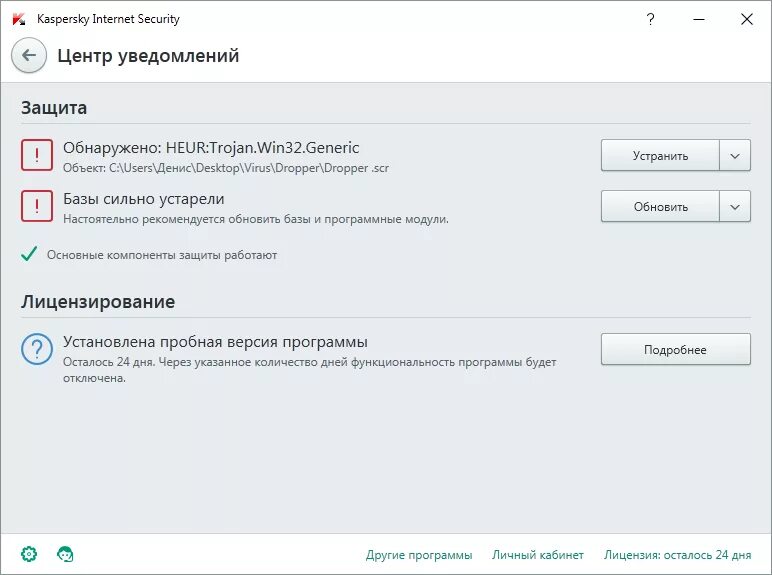Click the green checkmark for protection components
The width and height of the screenshot is (772, 575).
[29, 254]
